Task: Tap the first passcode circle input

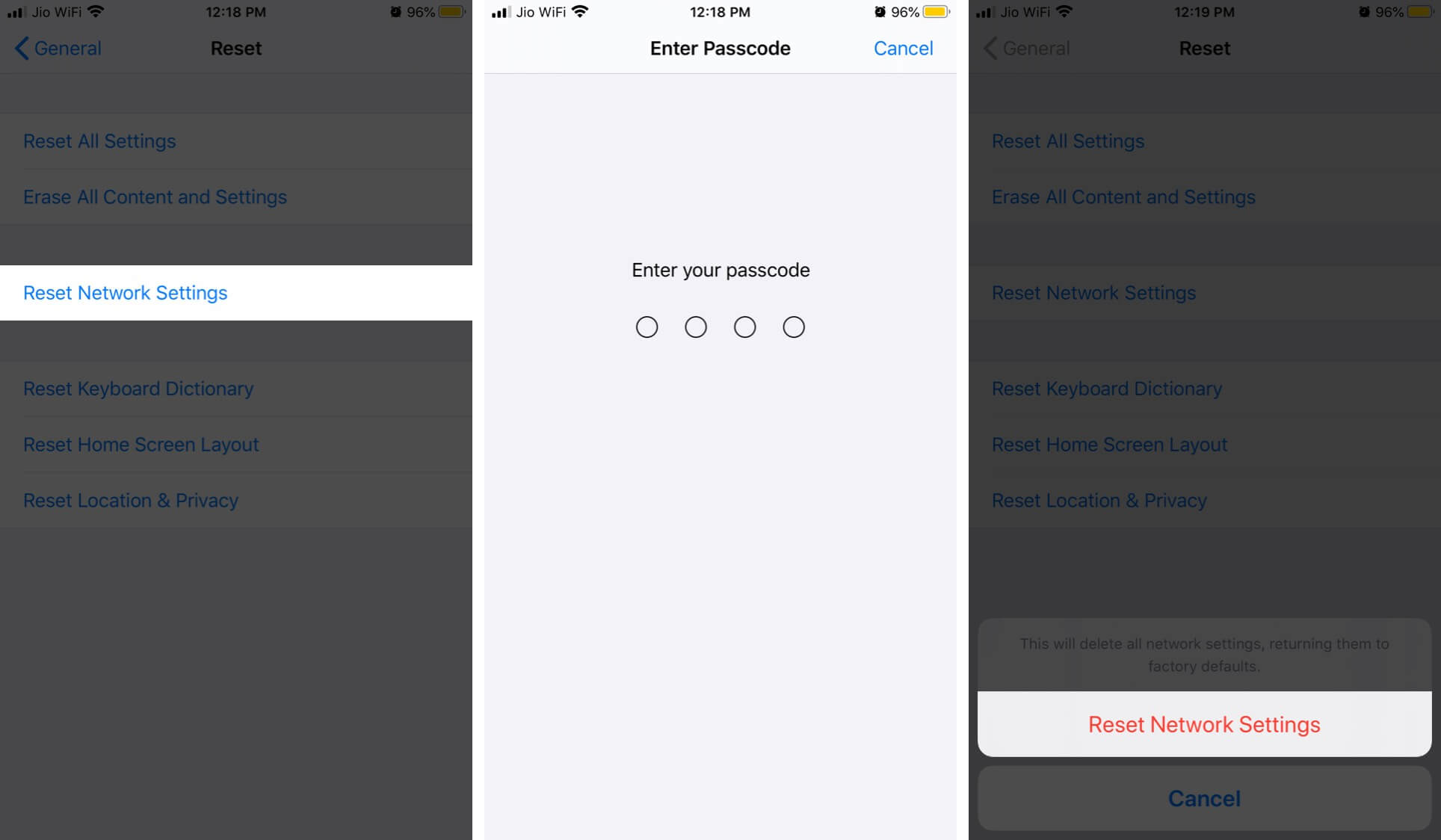Action: [x=647, y=325]
